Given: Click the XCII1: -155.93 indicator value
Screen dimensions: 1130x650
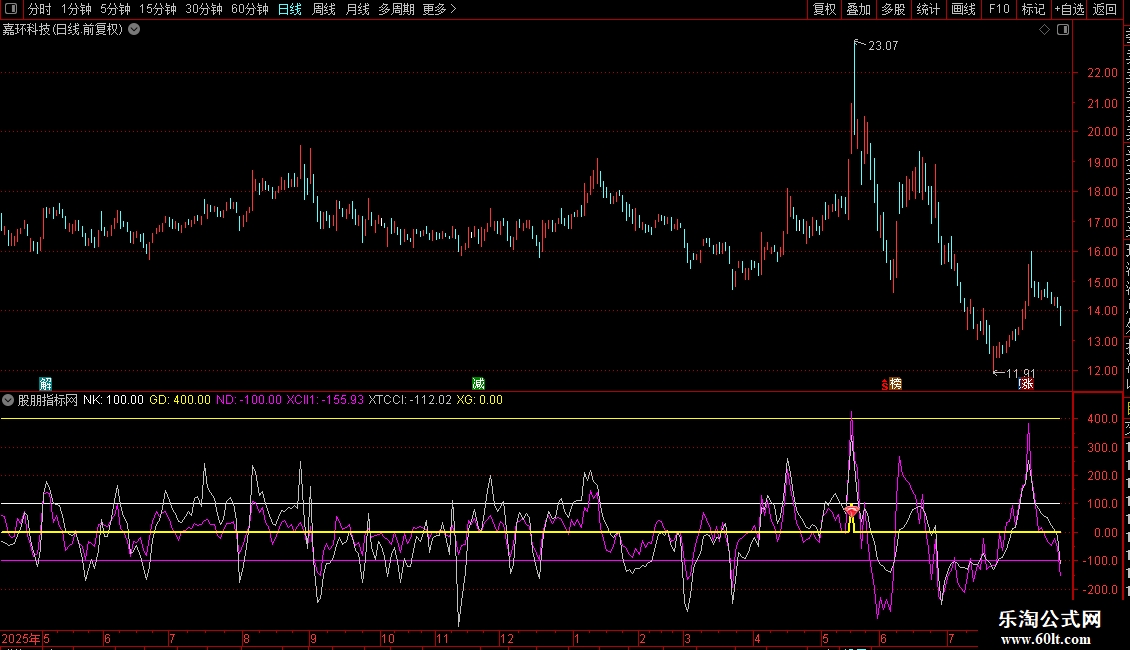Looking at the screenshot, I should (325, 400).
